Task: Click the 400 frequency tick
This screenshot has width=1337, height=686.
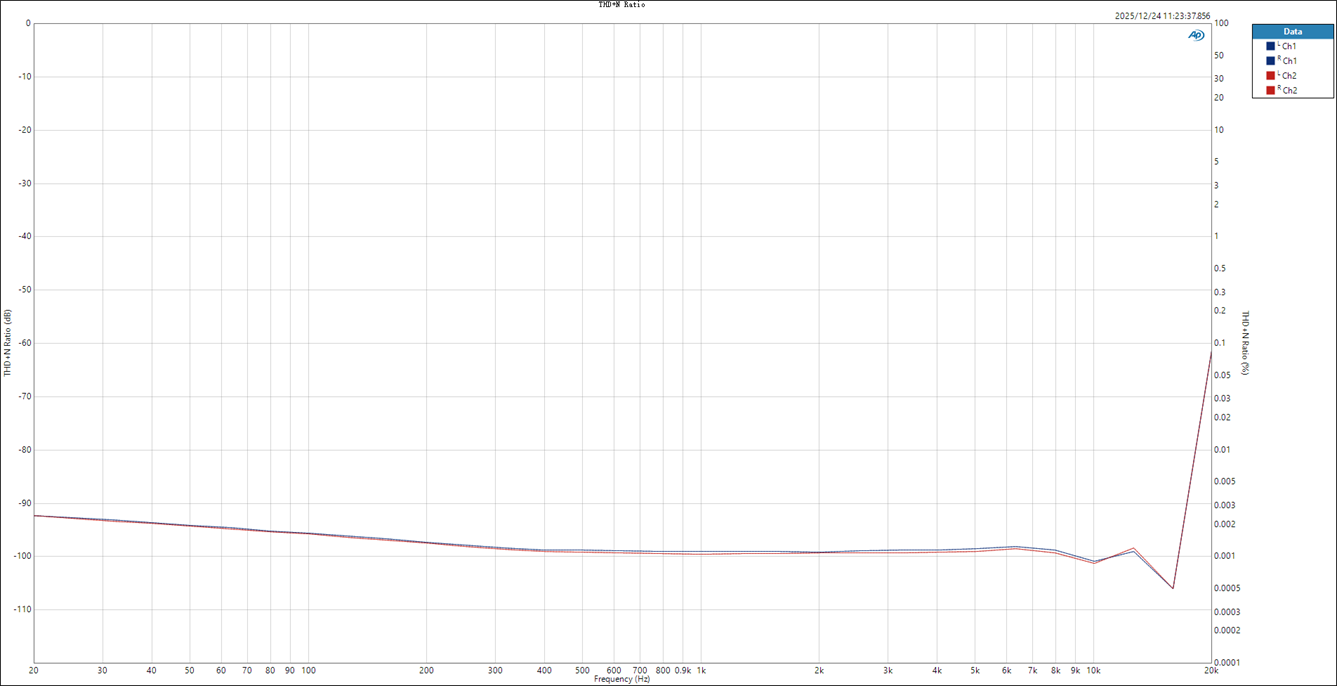Action: coord(545,670)
